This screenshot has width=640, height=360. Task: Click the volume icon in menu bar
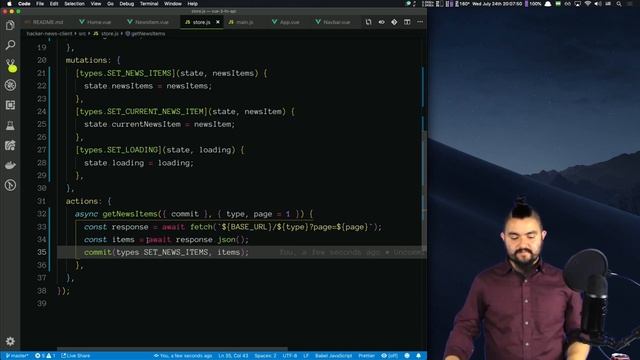pyautogui.click(x=598, y=4)
